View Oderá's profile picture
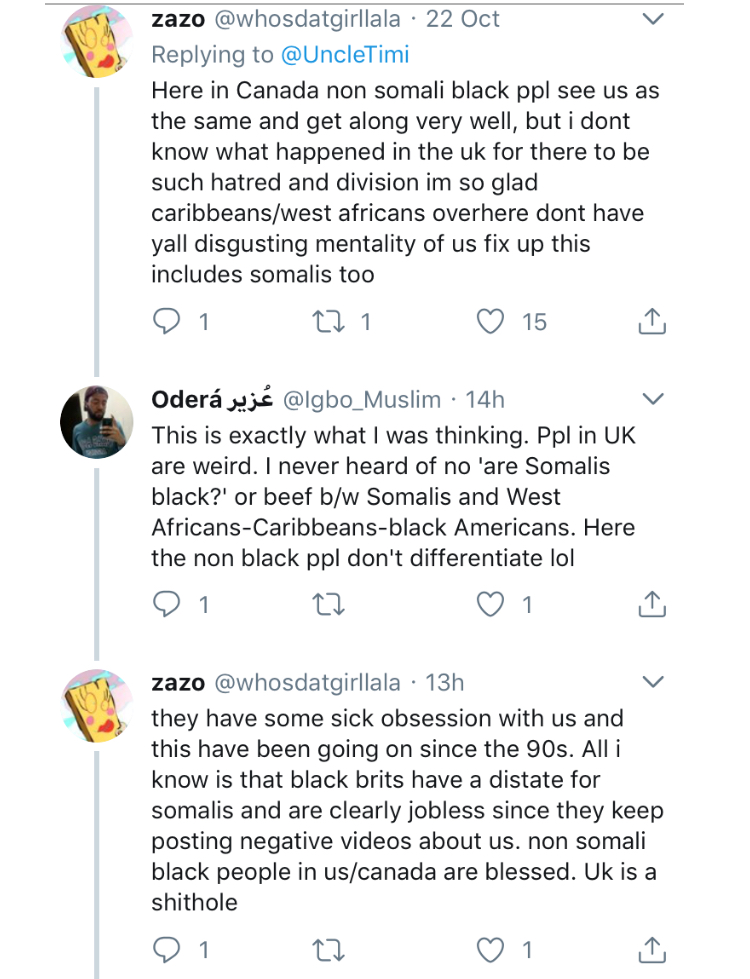 pyautogui.click(x=97, y=420)
